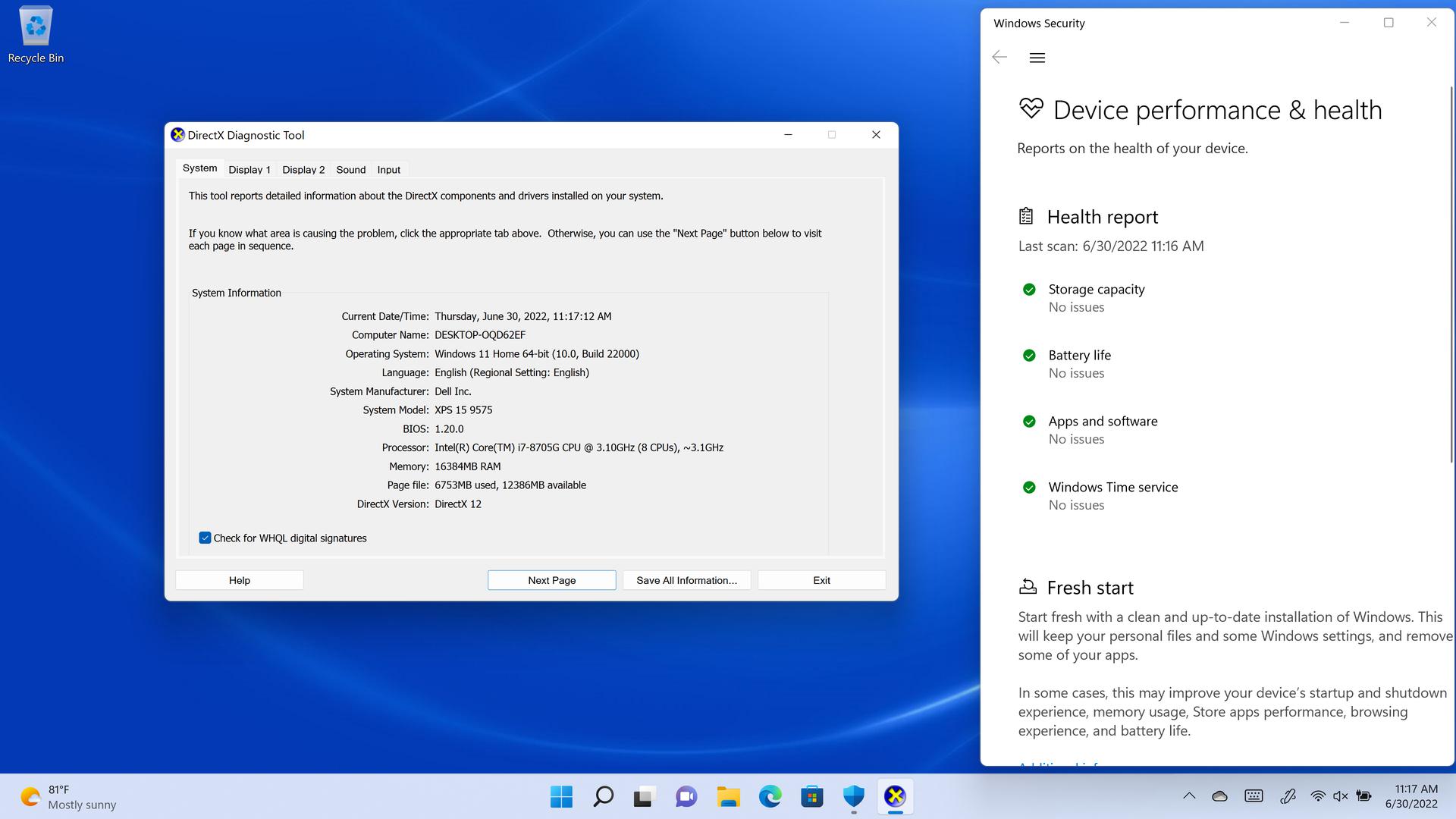Screen dimensions: 1456x819
Task: Uncheck Check for WHQL digital signatures
Action: [x=205, y=538]
